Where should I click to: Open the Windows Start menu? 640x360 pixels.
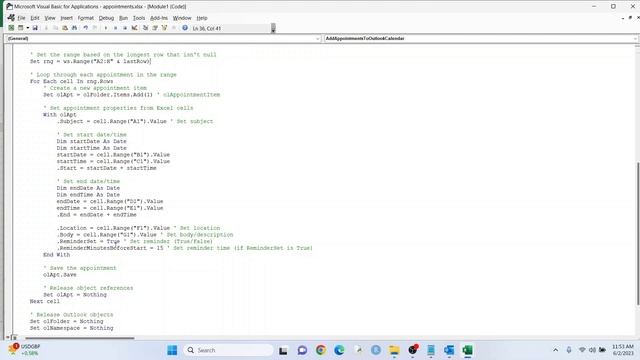[x=172, y=350]
